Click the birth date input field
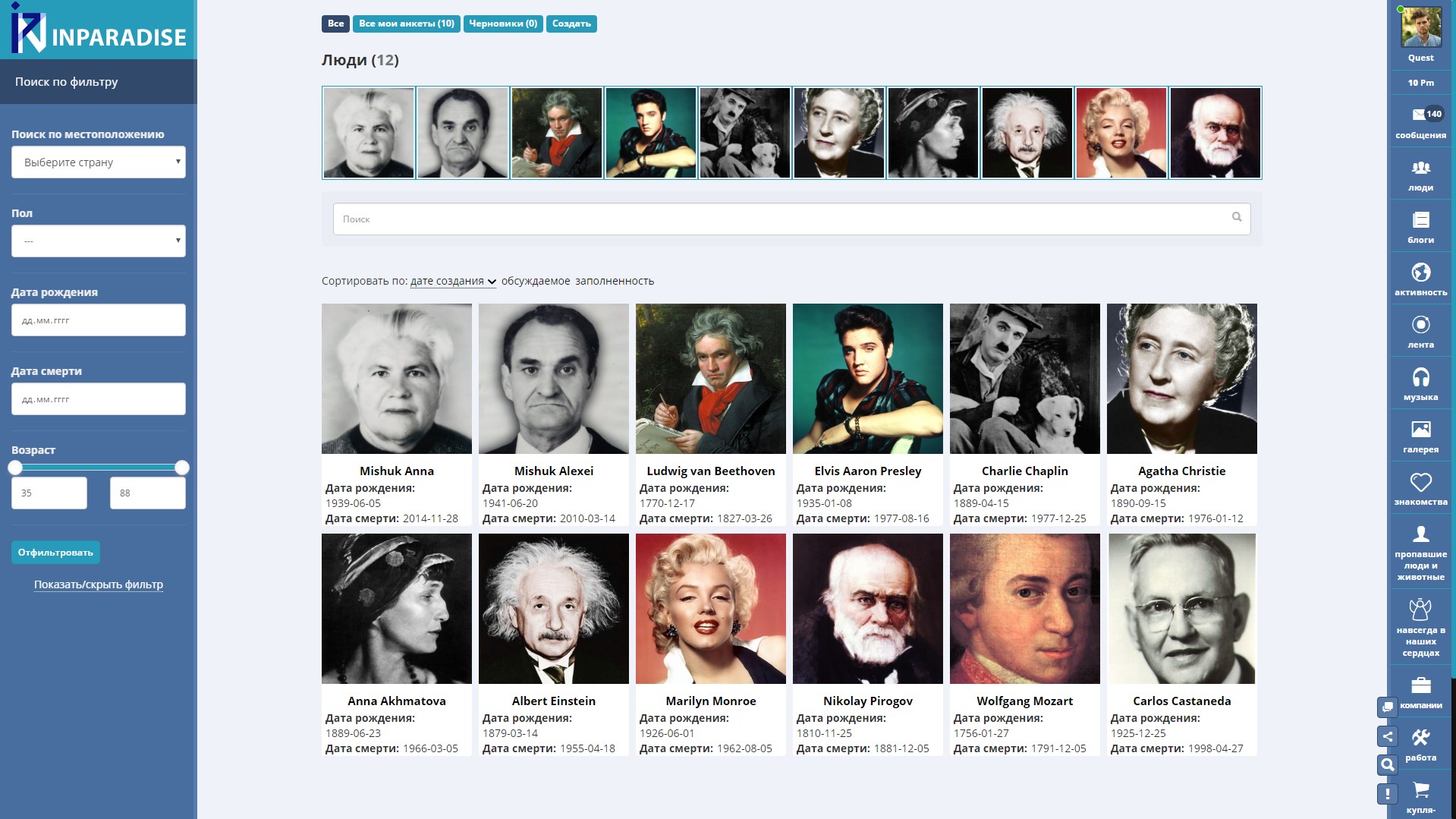This screenshot has width=1456, height=819. (99, 320)
